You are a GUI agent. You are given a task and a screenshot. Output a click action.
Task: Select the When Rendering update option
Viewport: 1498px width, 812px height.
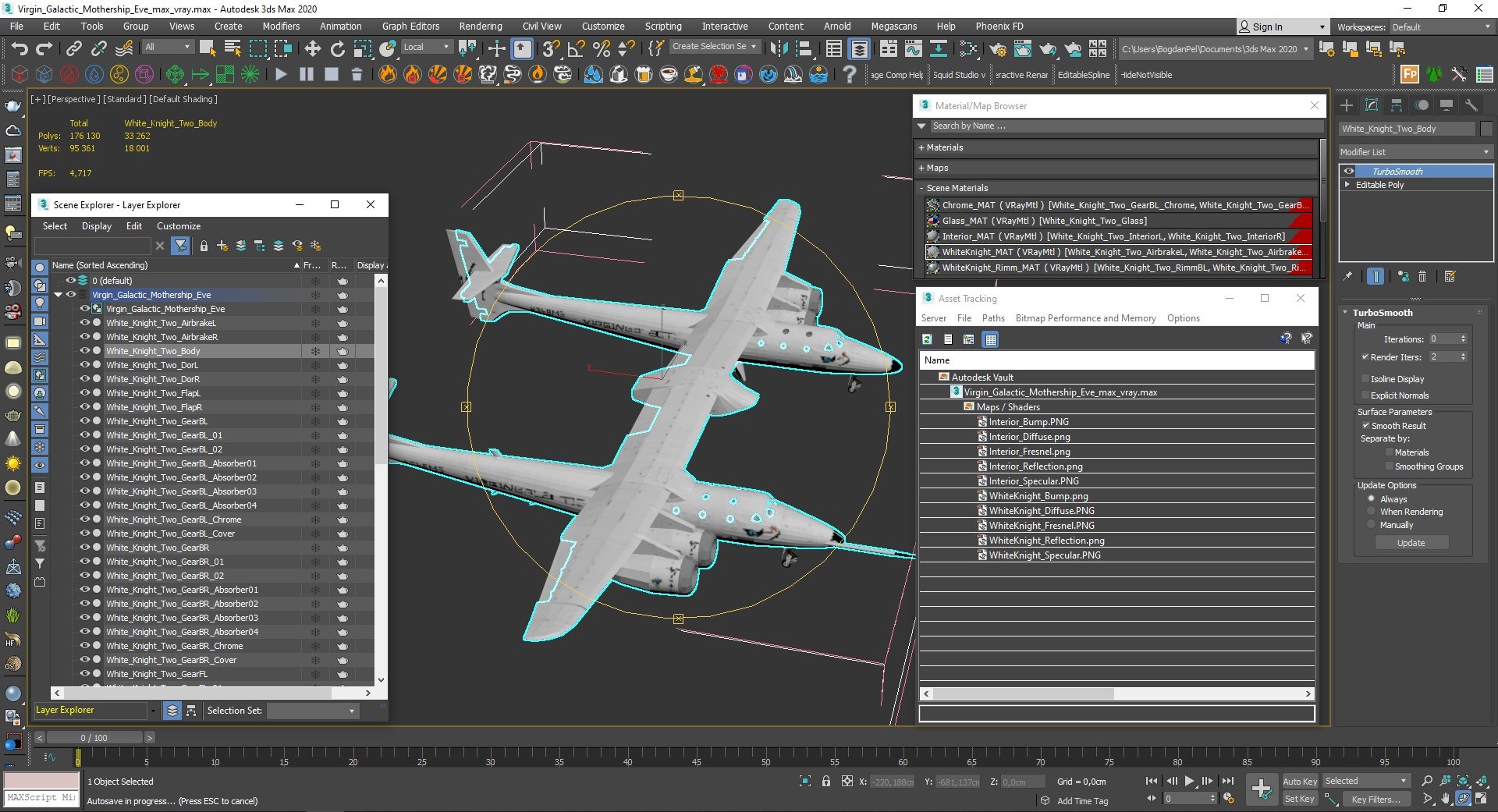1371,512
